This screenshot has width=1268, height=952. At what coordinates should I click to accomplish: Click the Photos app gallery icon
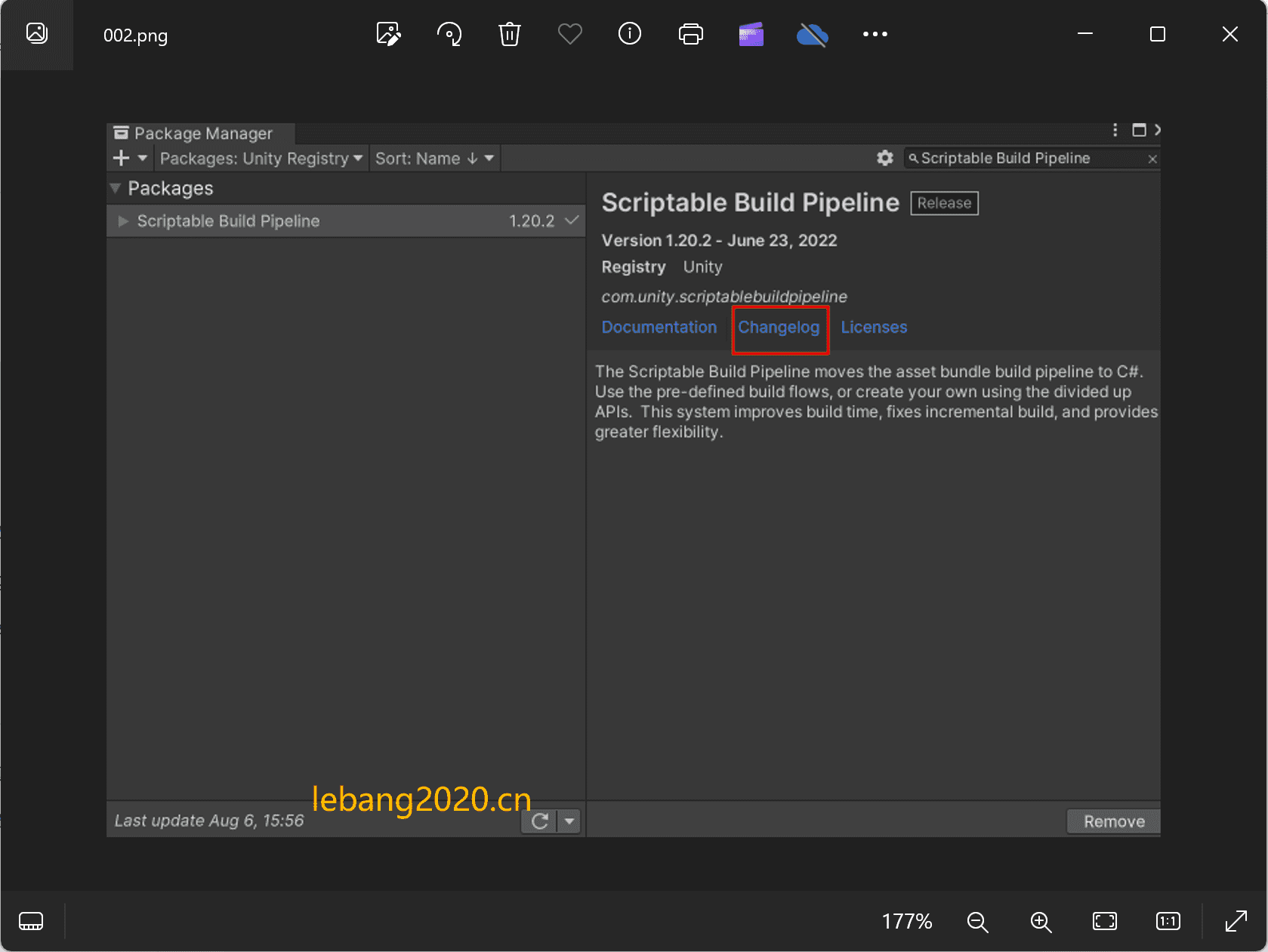[36, 34]
